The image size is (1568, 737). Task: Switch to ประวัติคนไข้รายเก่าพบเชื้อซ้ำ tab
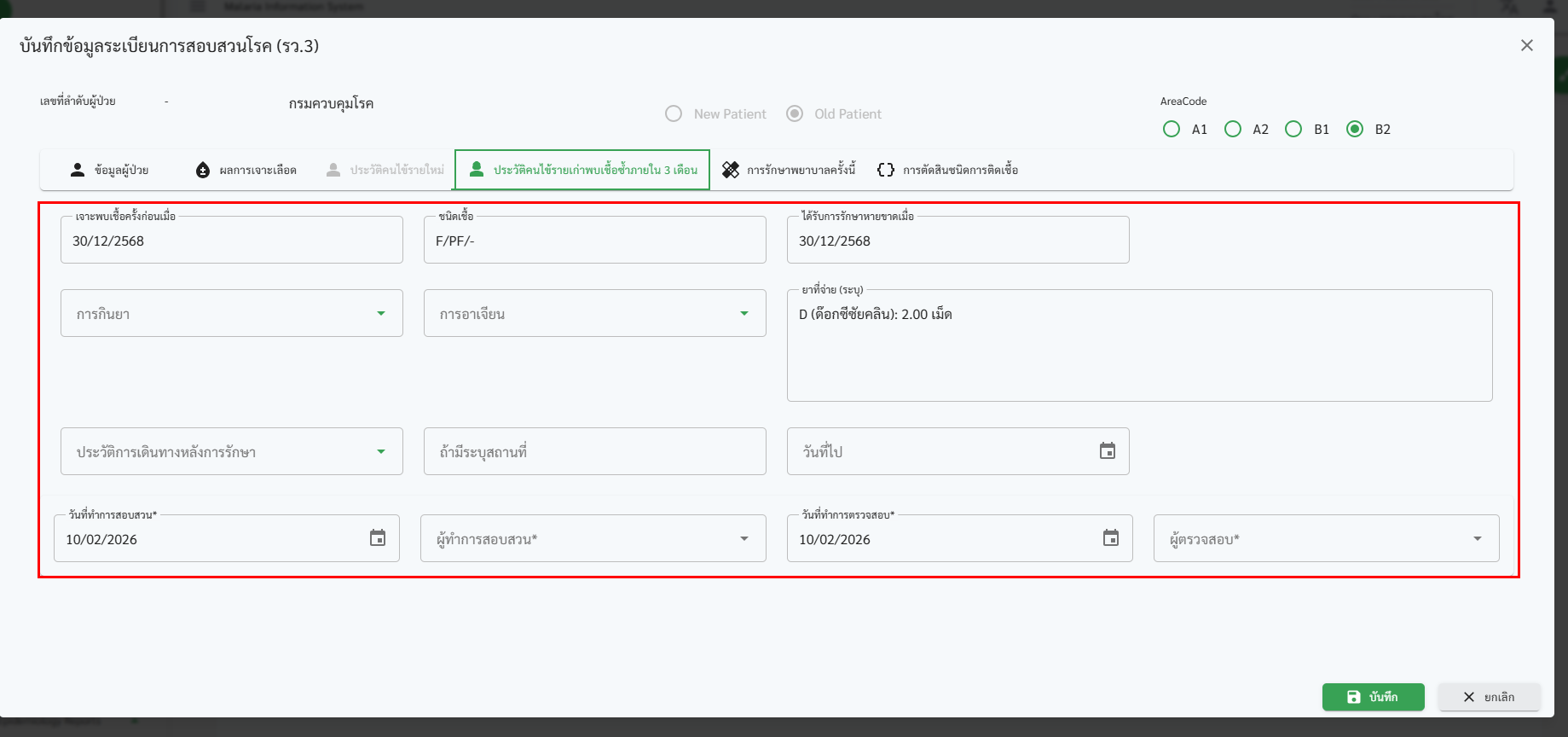(x=583, y=170)
